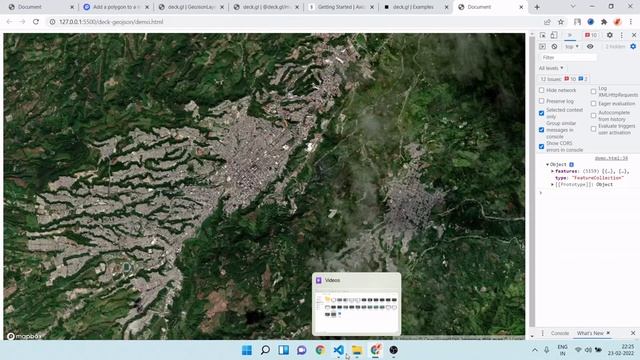
Task: Share this page using the address bar icon
Action: pyautogui.click(x=547, y=22)
